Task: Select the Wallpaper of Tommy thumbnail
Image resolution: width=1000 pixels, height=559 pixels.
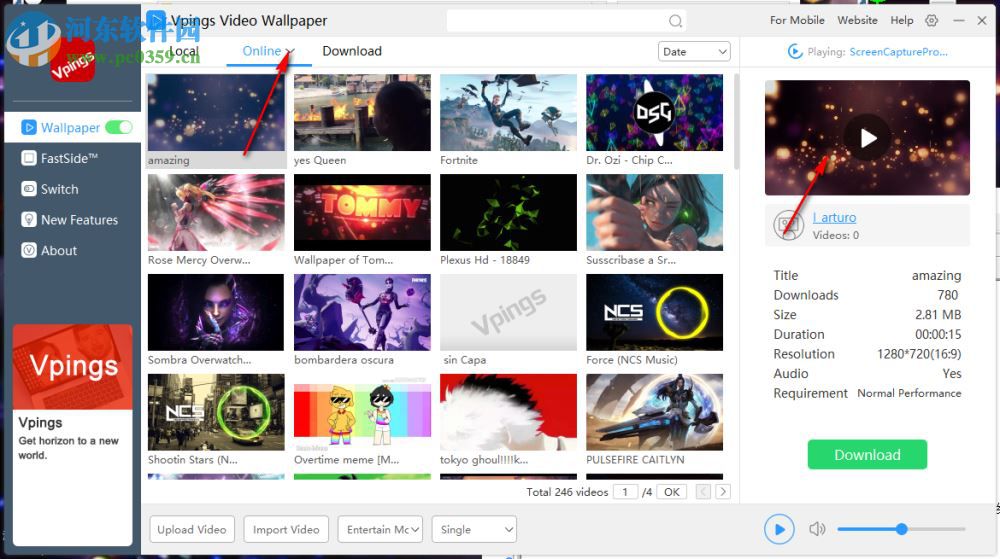Action: [362, 212]
